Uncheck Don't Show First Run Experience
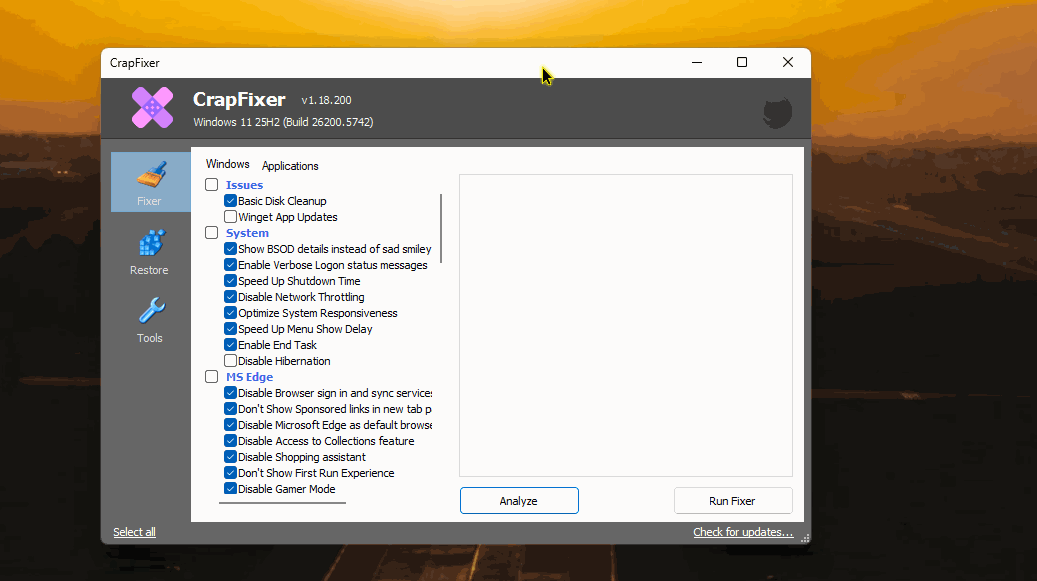The image size is (1037, 581). click(x=230, y=473)
